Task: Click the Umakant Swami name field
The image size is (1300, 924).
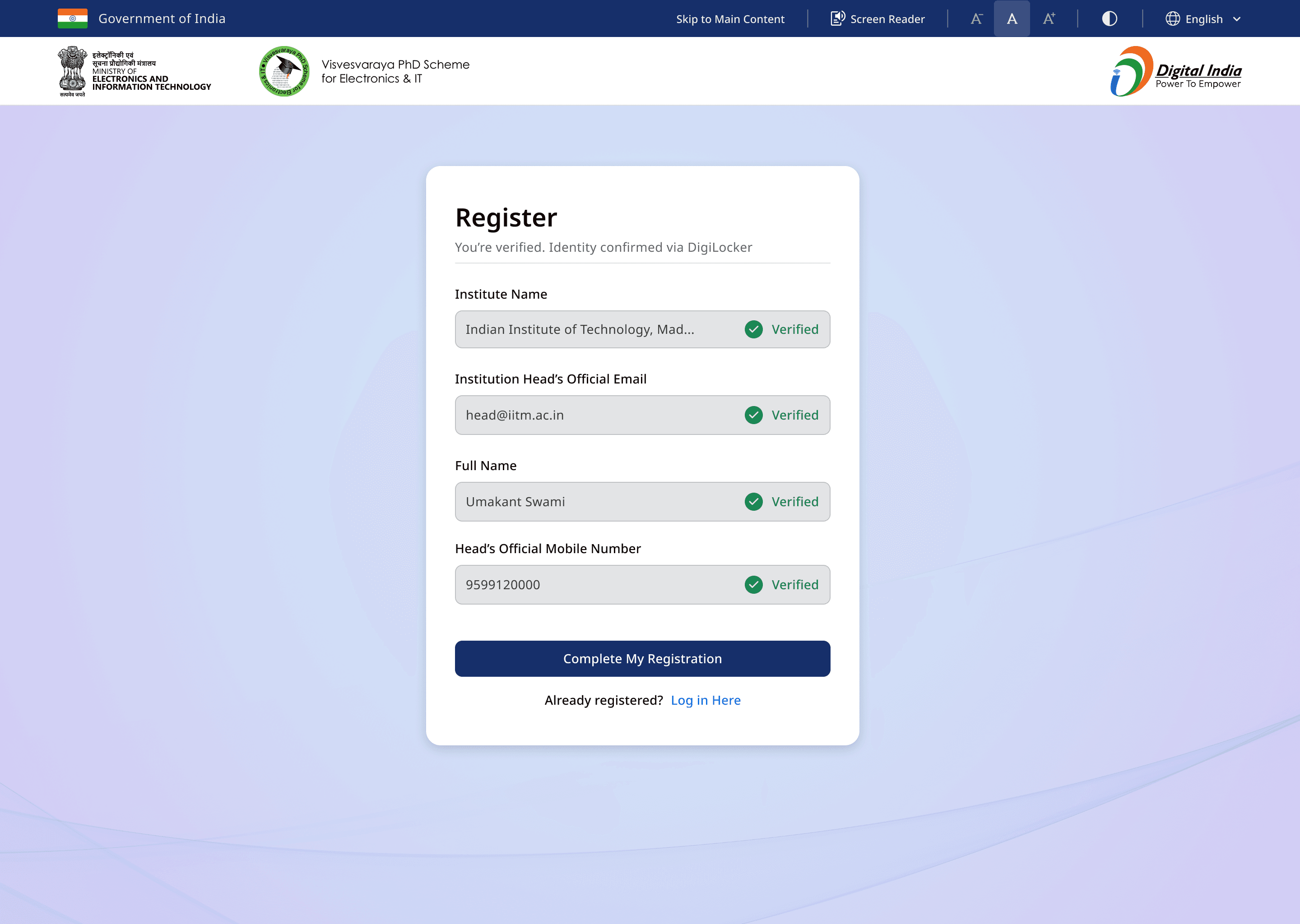Action: coord(643,502)
